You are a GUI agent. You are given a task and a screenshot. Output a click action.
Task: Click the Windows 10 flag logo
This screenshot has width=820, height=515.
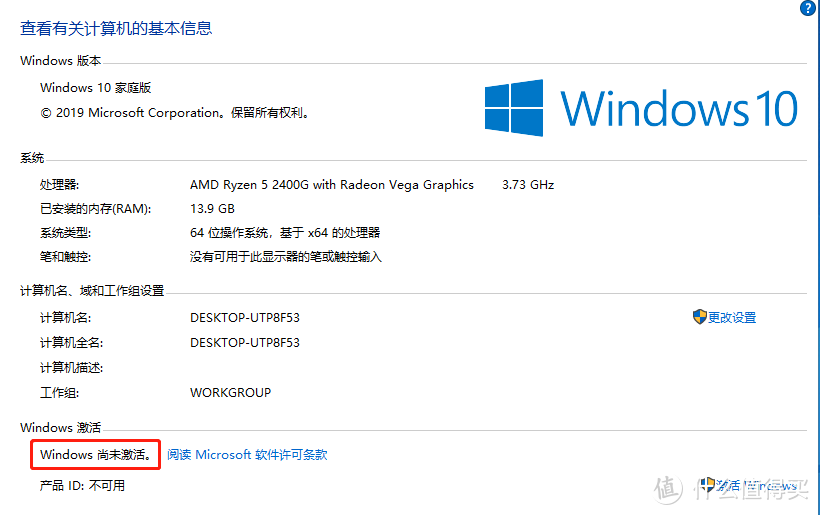pos(514,108)
